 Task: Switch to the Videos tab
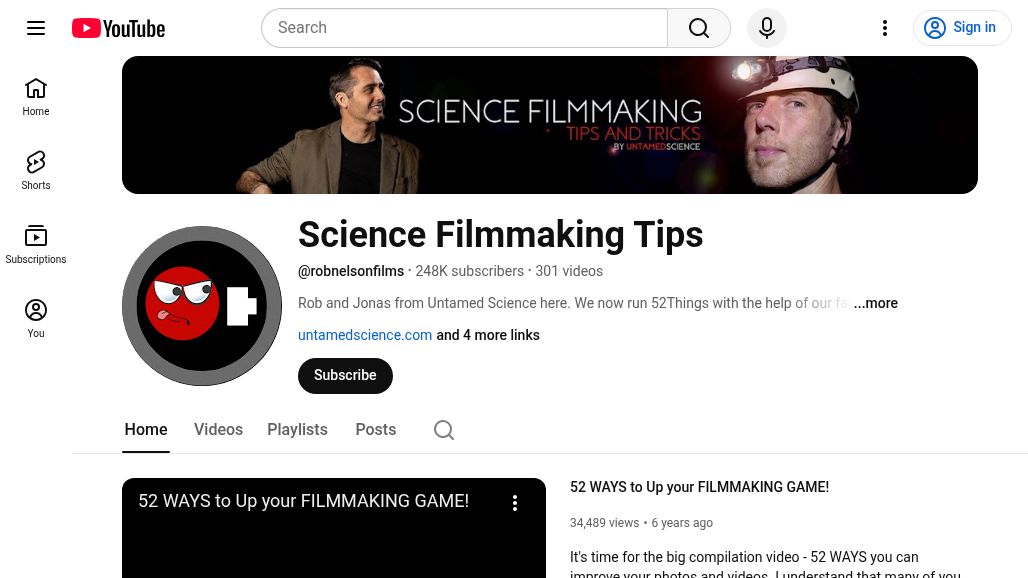[218, 429]
